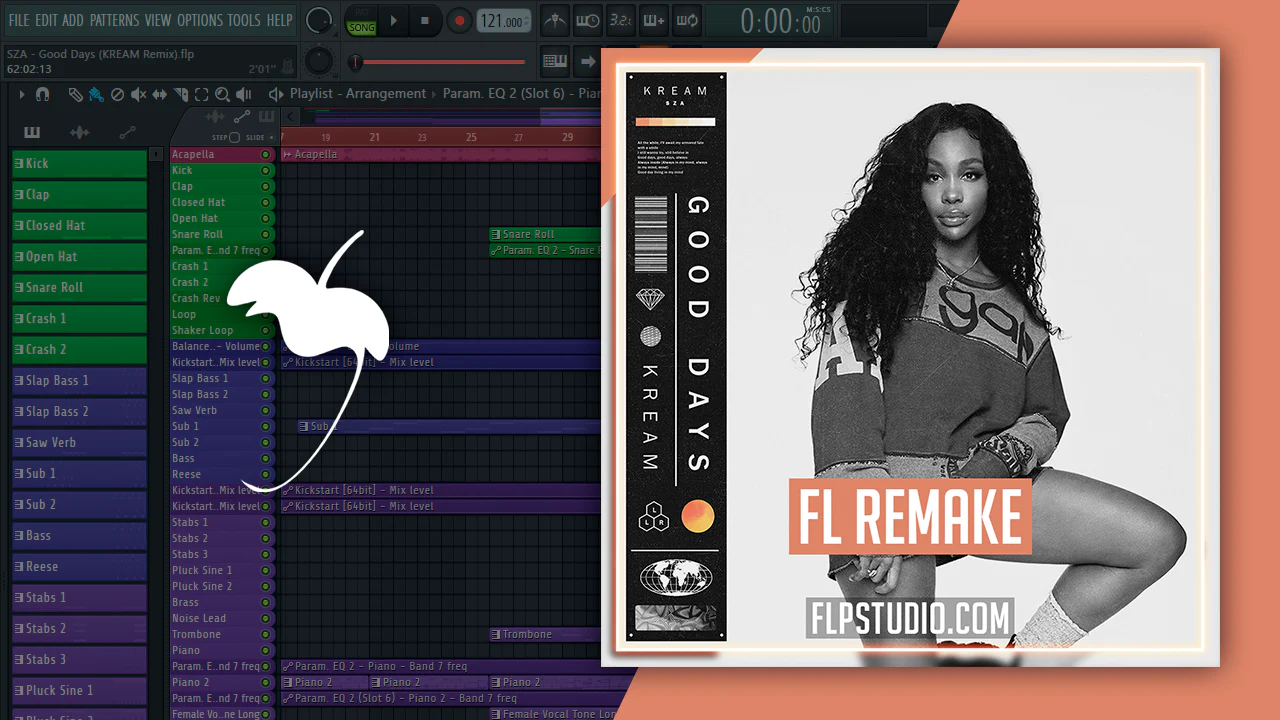Mute the Acapella track
The height and width of the screenshot is (720, 1280).
[x=266, y=155]
